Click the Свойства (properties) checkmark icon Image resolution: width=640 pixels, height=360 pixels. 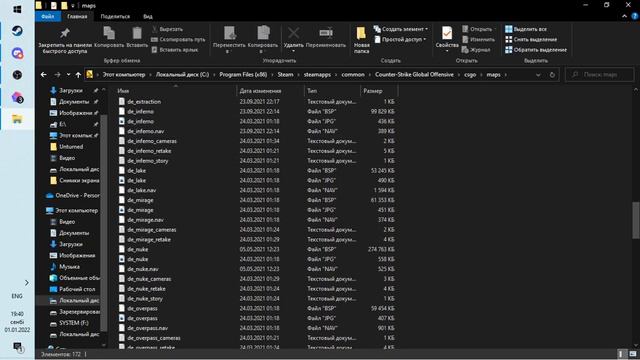[x=447, y=33]
